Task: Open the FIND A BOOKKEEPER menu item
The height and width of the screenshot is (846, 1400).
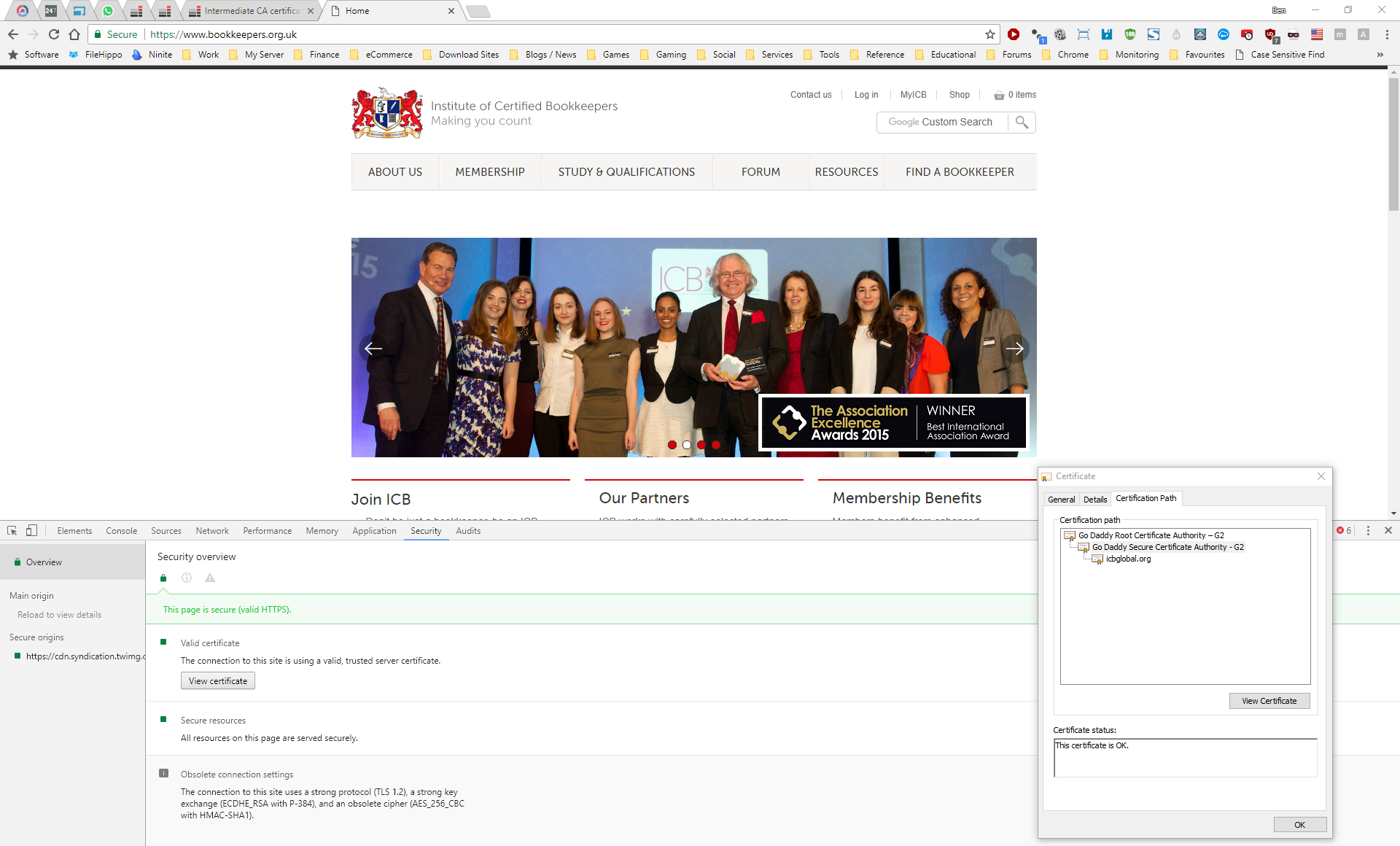Action: pos(960,172)
